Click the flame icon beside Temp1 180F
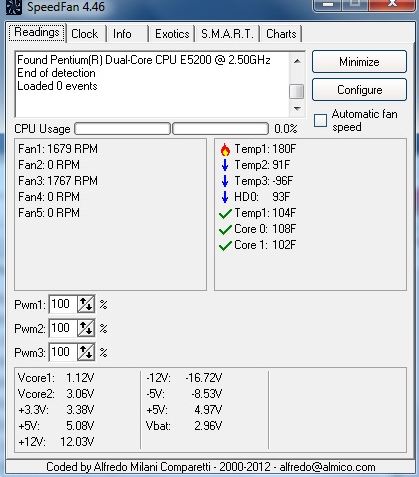The width and height of the screenshot is (419, 477). [x=225, y=149]
